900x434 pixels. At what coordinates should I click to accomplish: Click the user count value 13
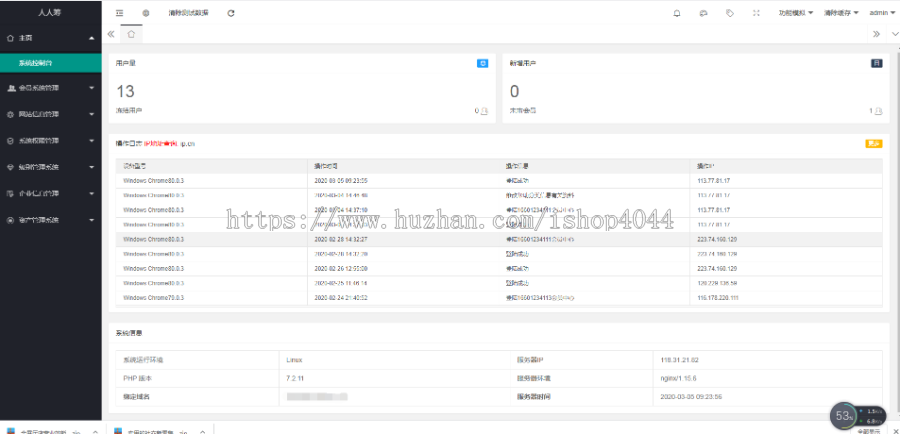[x=126, y=91]
